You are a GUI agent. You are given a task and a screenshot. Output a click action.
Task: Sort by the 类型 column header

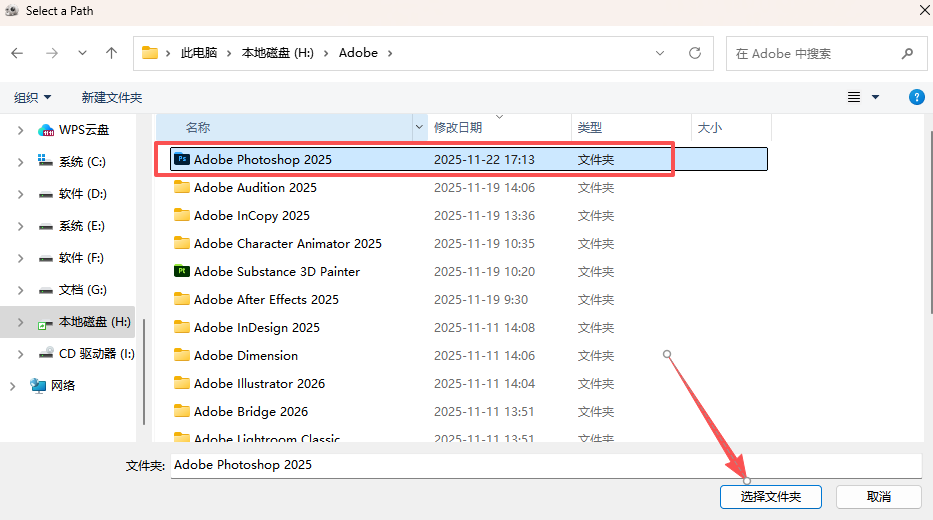tap(631, 127)
